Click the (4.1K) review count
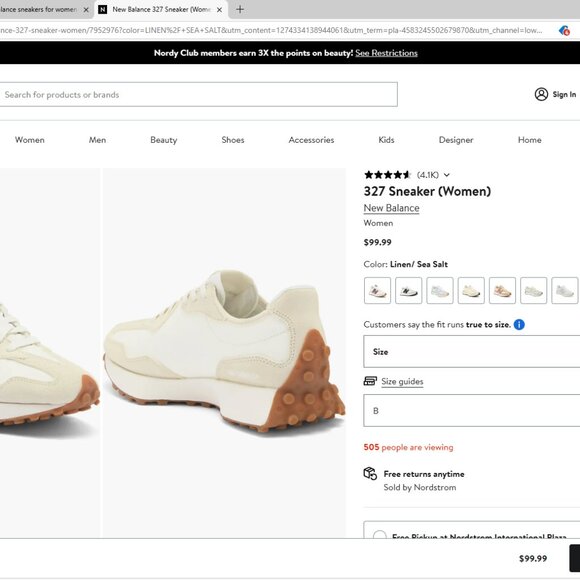580x580 pixels. (428, 175)
